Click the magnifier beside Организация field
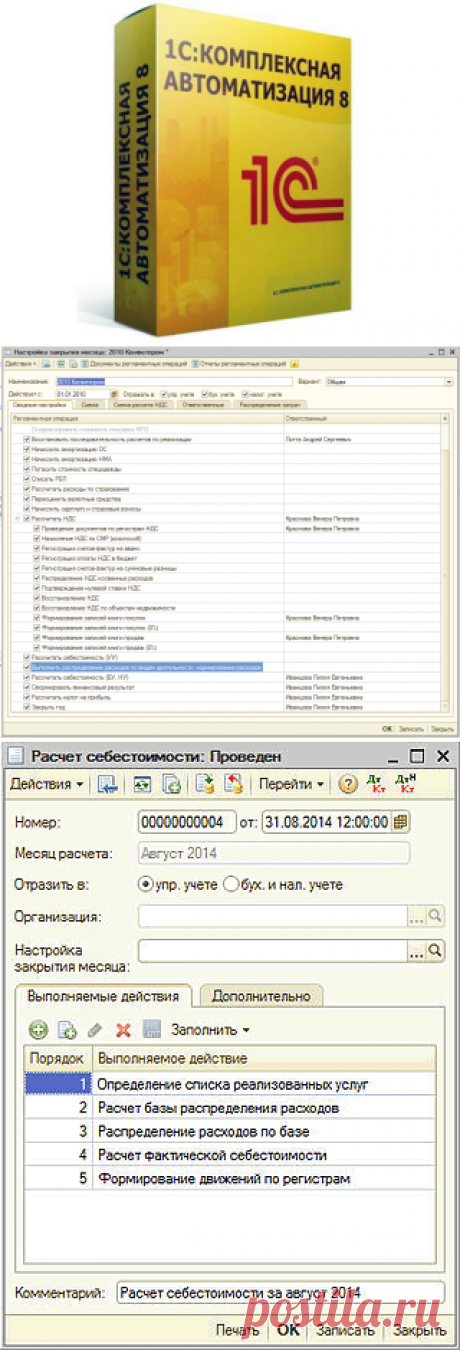This screenshot has height=1350, width=460. point(436,915)
